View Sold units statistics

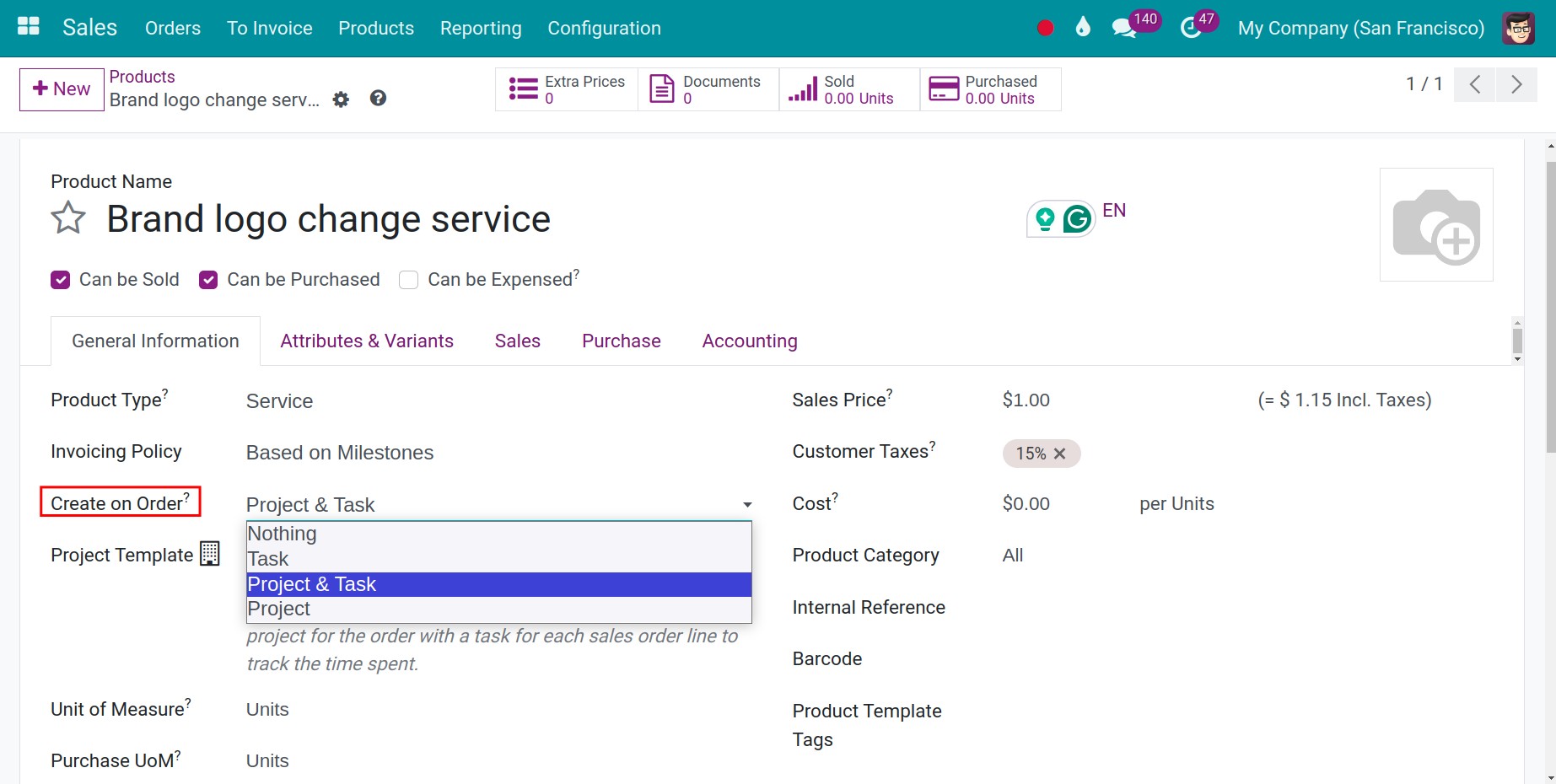pyautogui.click(x=846, y=89)
